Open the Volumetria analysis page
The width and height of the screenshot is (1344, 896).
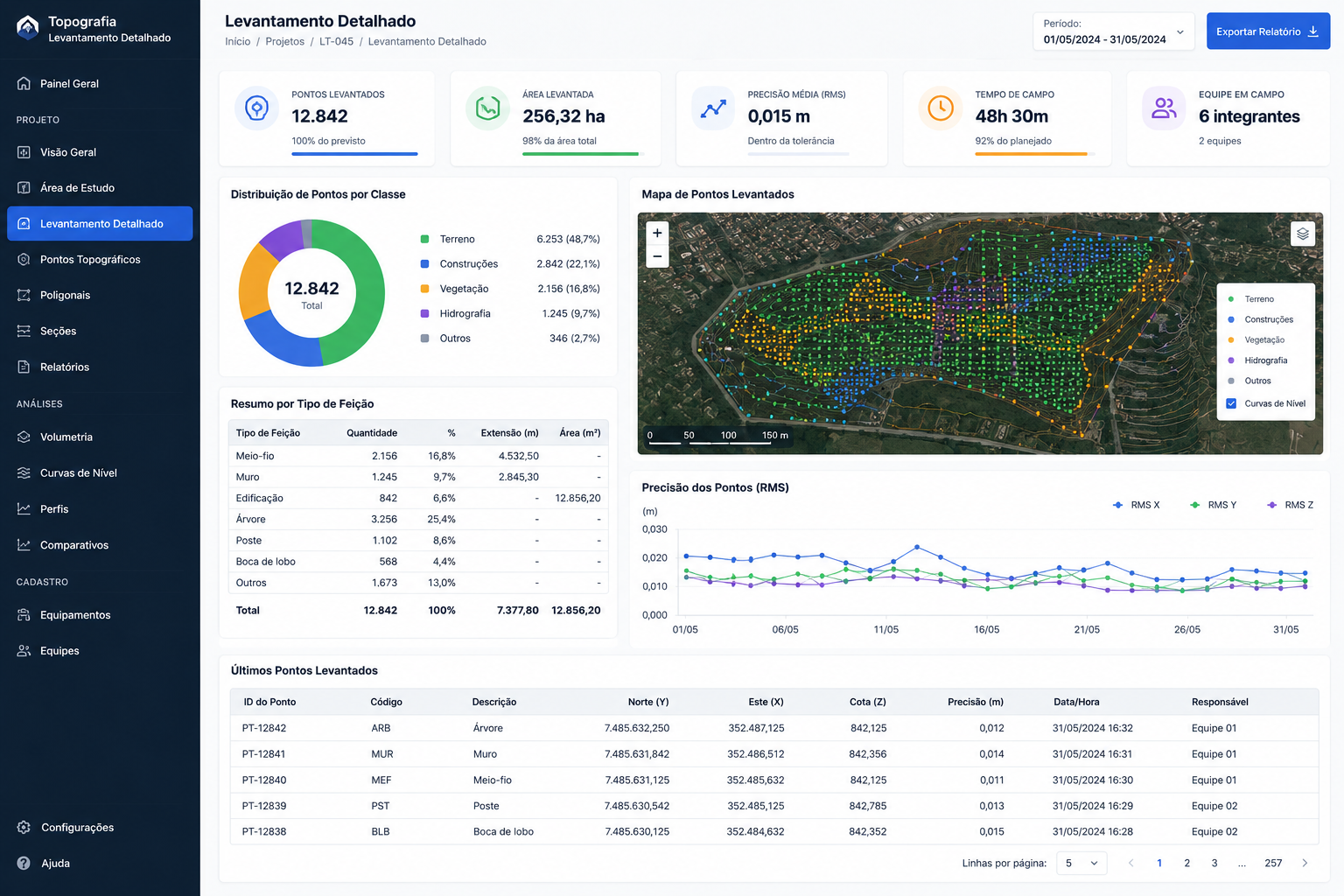(100, 437)
